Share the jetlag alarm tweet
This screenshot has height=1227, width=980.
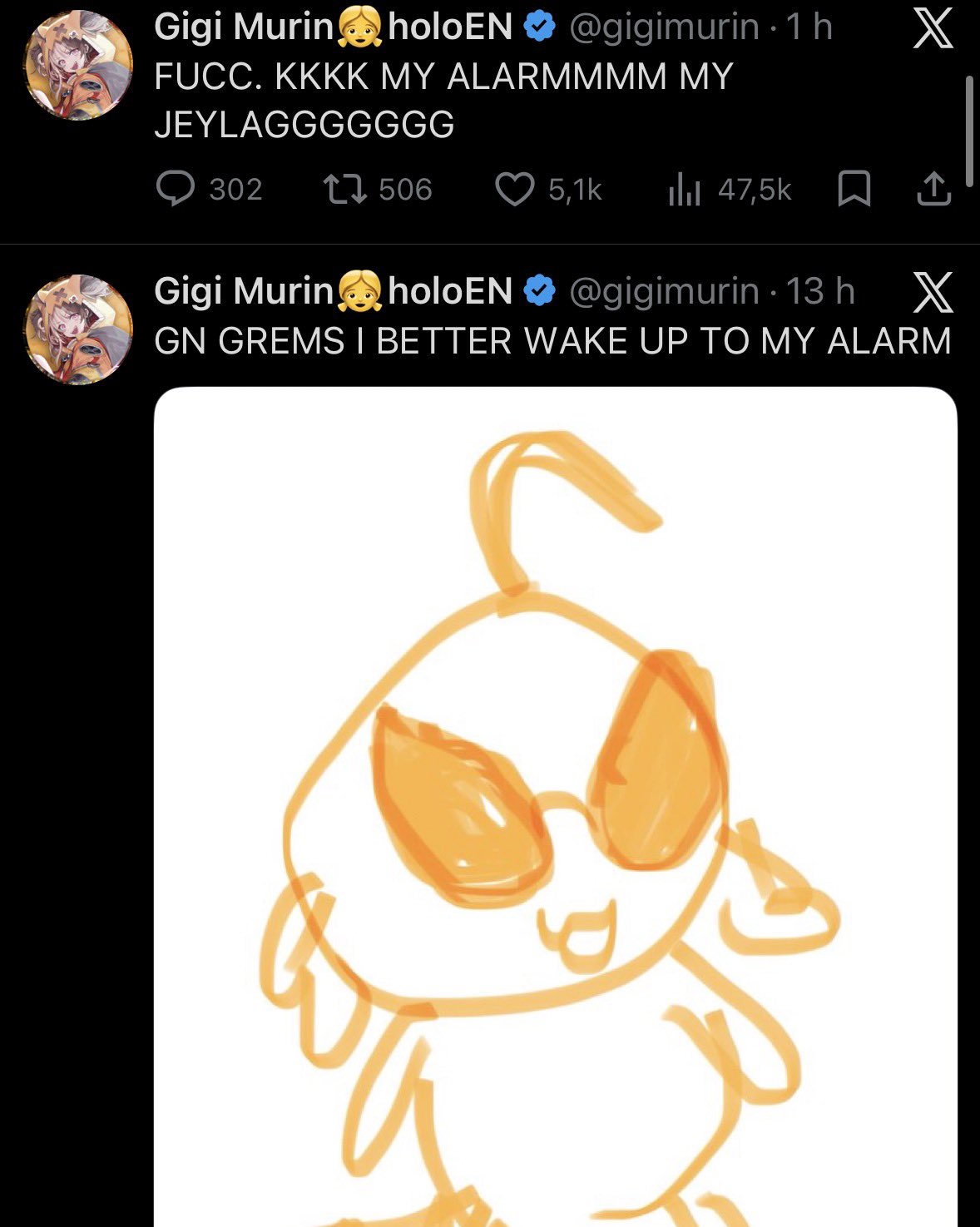(933, 189)
